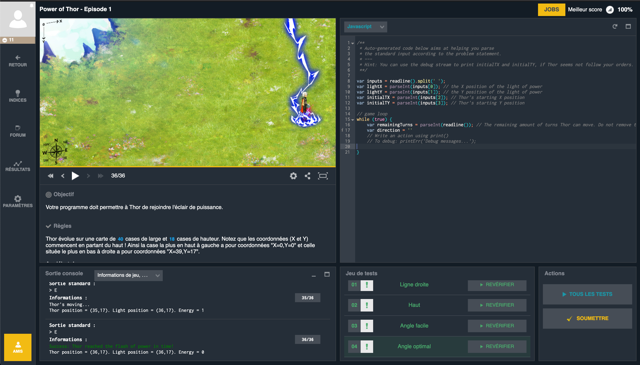Image resolution: width=640 pixels, height=365 pixels.
Task: Click the compass rose in game view
Action: (55, 151)
